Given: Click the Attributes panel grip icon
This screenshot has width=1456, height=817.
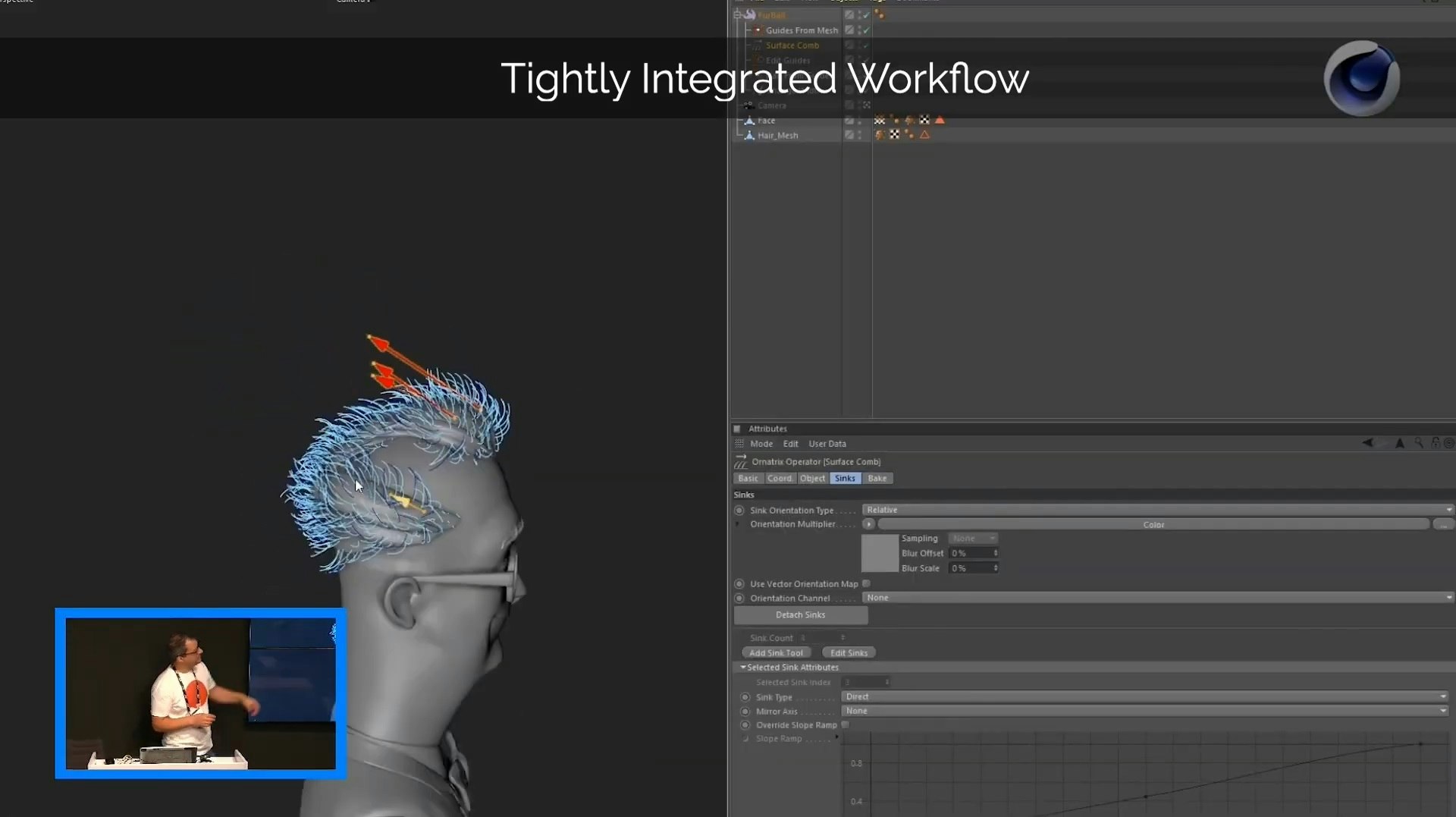Looking at the screenshot, I should 739,444.
